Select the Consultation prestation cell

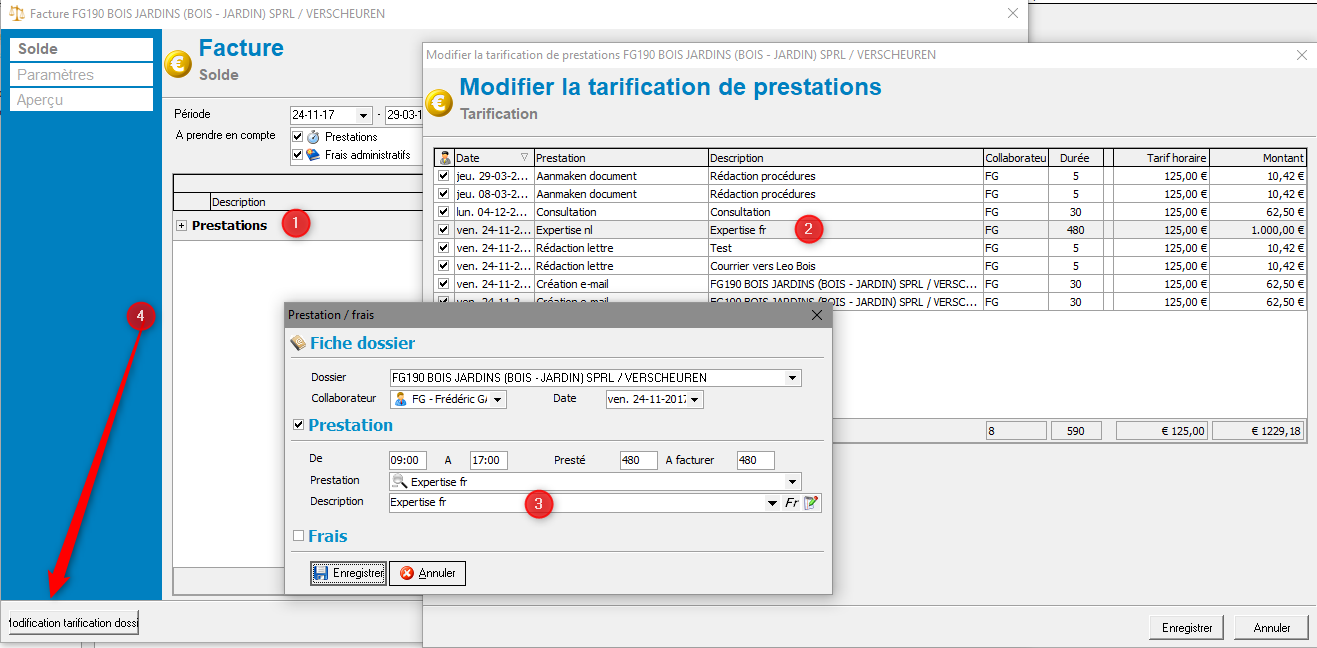tap(621, 212)
